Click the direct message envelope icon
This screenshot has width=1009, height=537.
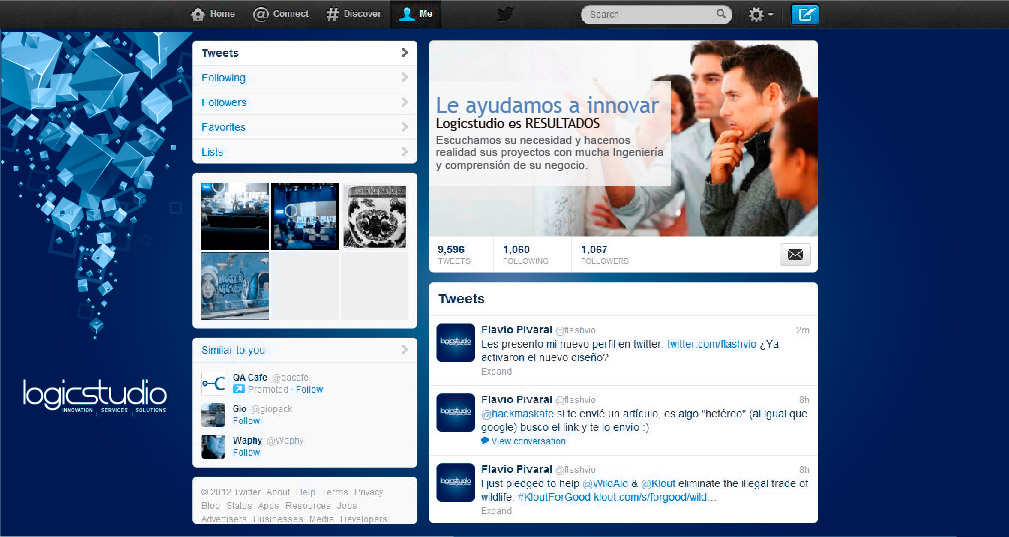point(795,255)
